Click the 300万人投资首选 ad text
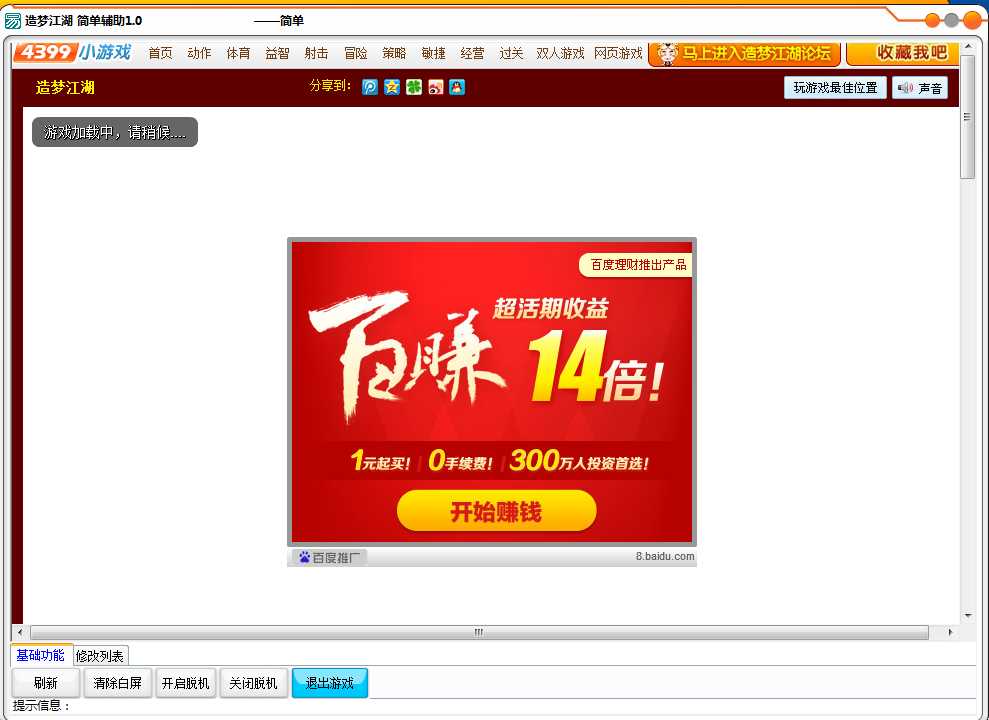This screenshot has height=720, width=989. [580, 461]
